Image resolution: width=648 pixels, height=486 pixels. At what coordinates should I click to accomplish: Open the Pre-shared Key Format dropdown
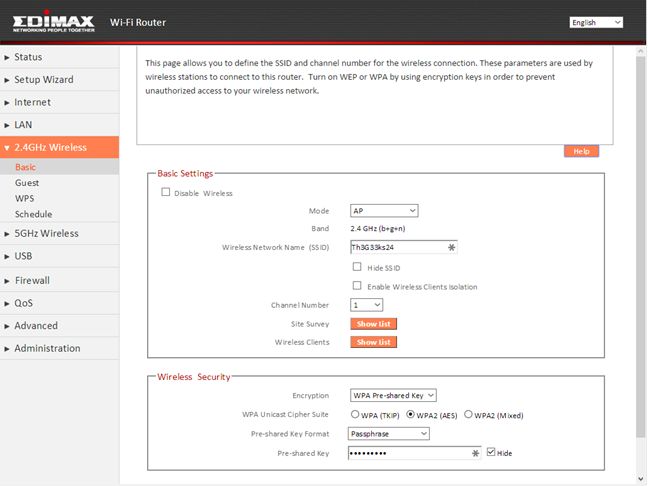pos(389,433)
